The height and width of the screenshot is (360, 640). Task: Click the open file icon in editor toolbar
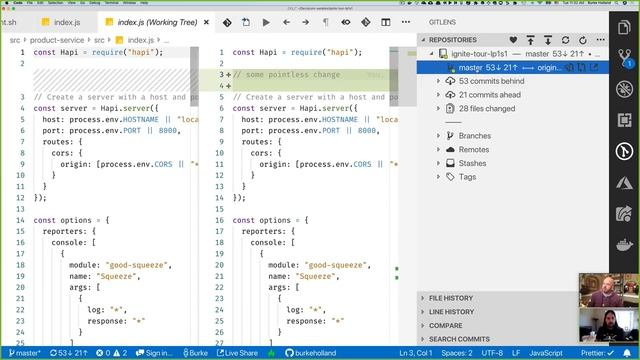pyautogui.click(x=246, y=22)
